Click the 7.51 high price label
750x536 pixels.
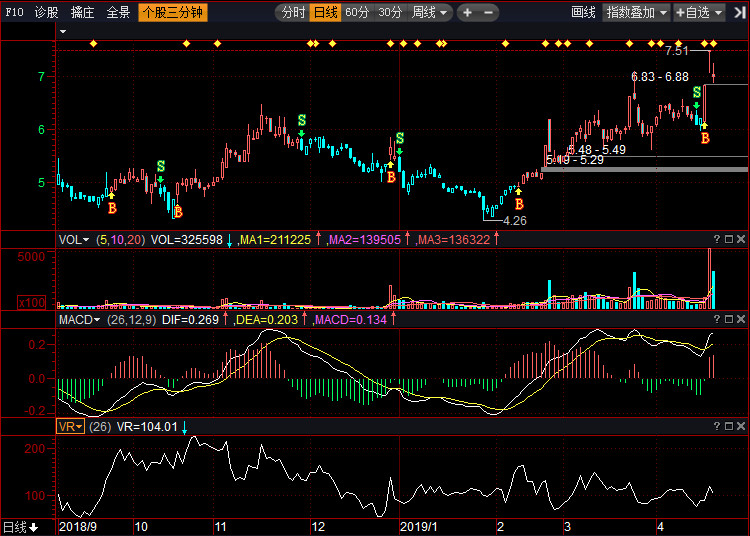[676, 51]
